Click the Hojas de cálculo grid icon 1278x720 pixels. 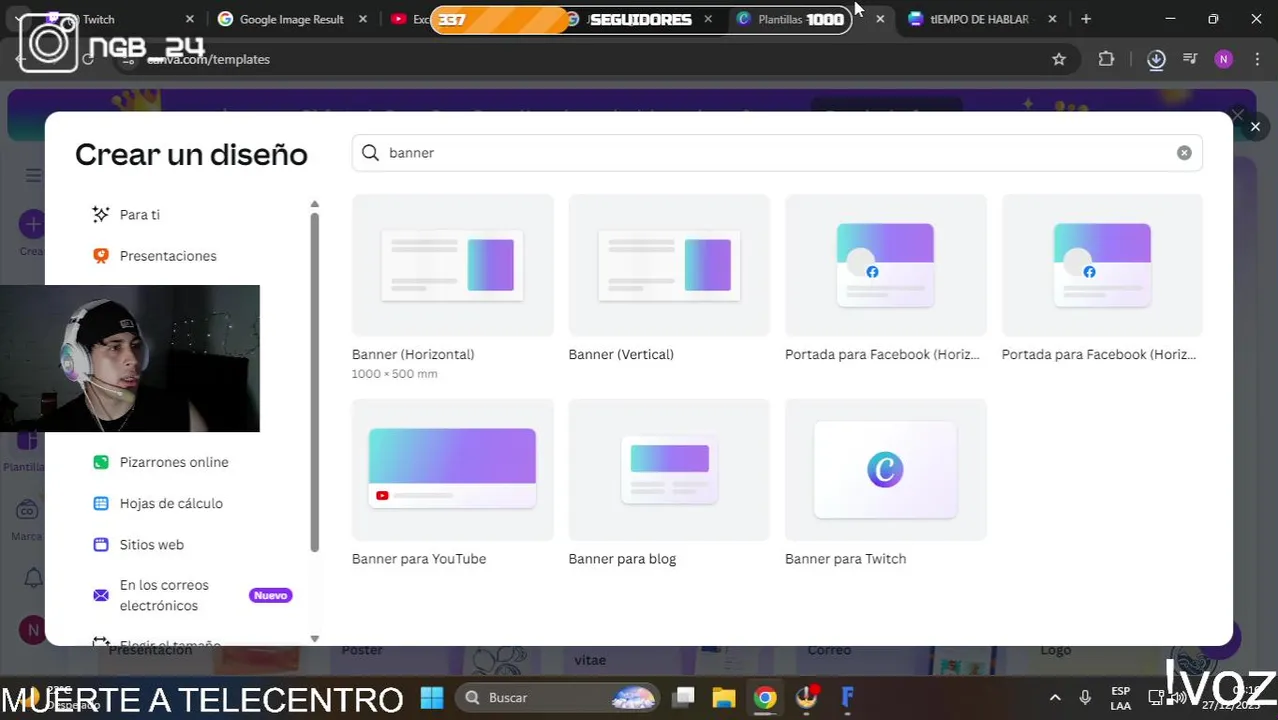(x=100, y=503)
